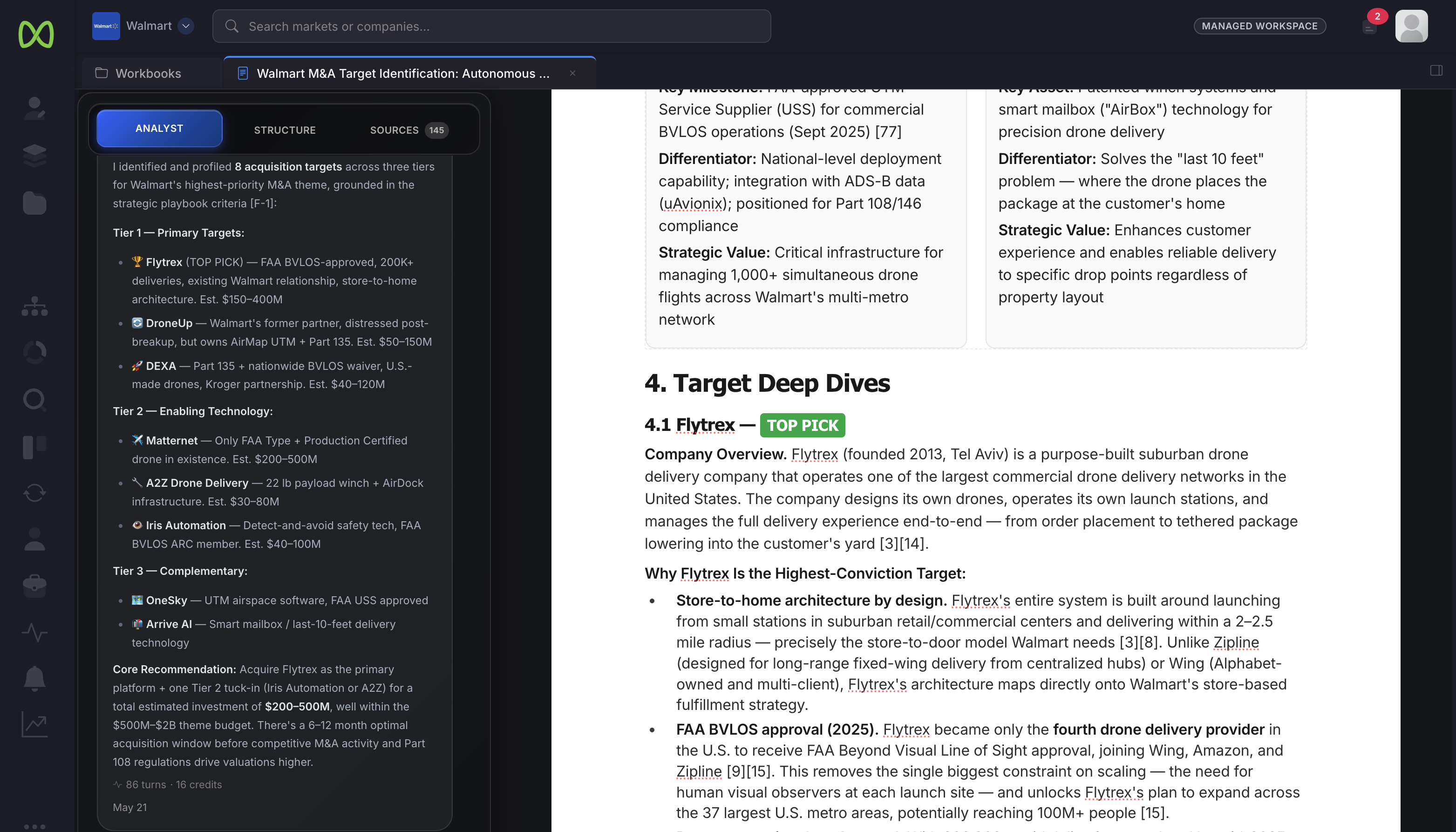Click the three-dots more icon in sidebar

(x=35, y=826)
